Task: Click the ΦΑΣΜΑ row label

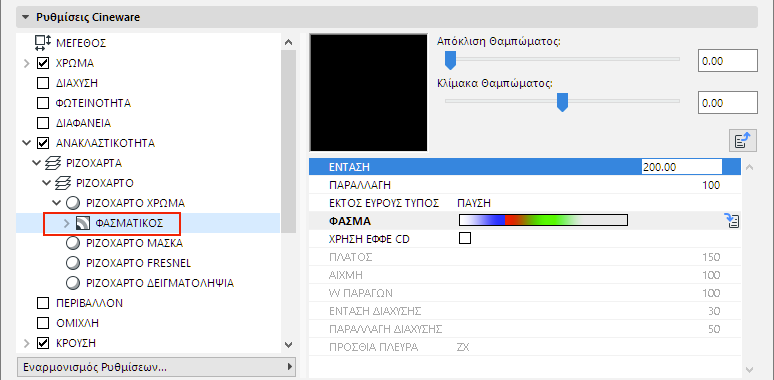Action: [x=349, y=221]
